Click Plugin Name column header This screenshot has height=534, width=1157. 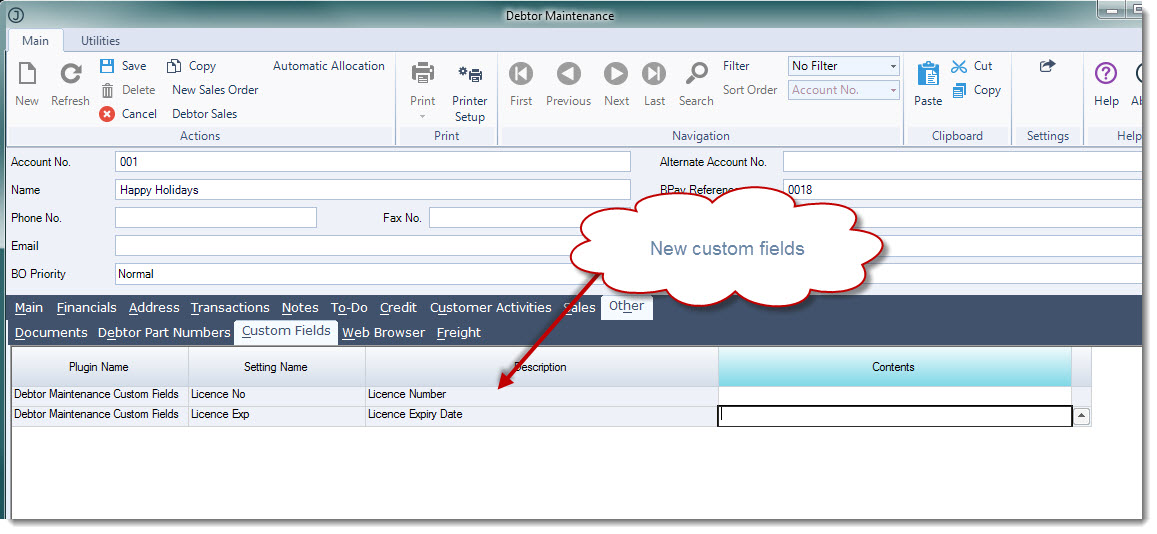(x=99, y=367)
